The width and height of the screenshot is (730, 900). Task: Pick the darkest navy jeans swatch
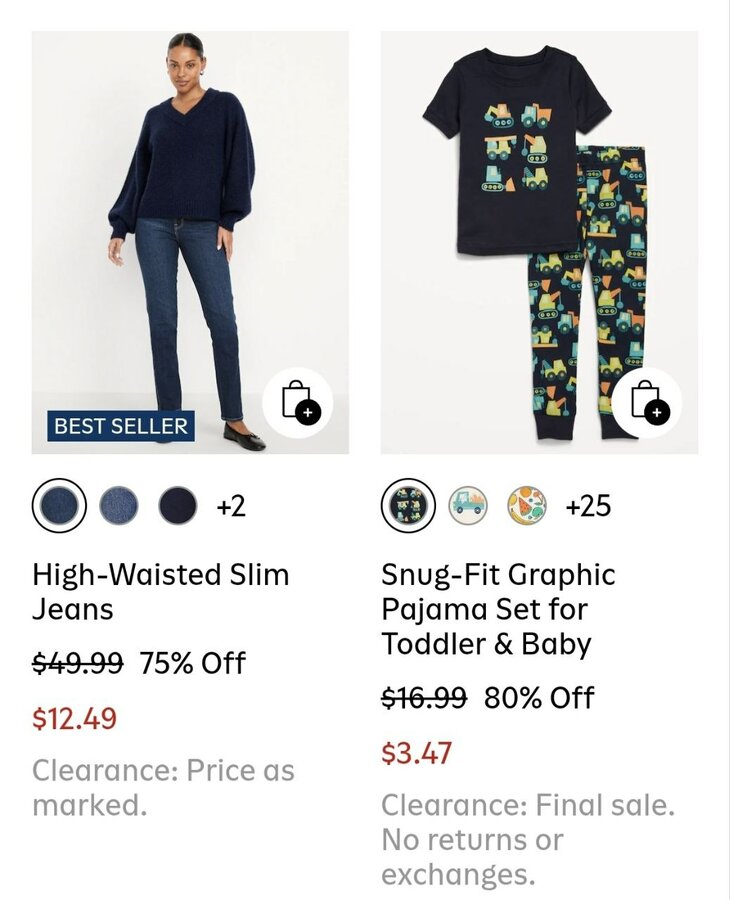click(178, 506)
